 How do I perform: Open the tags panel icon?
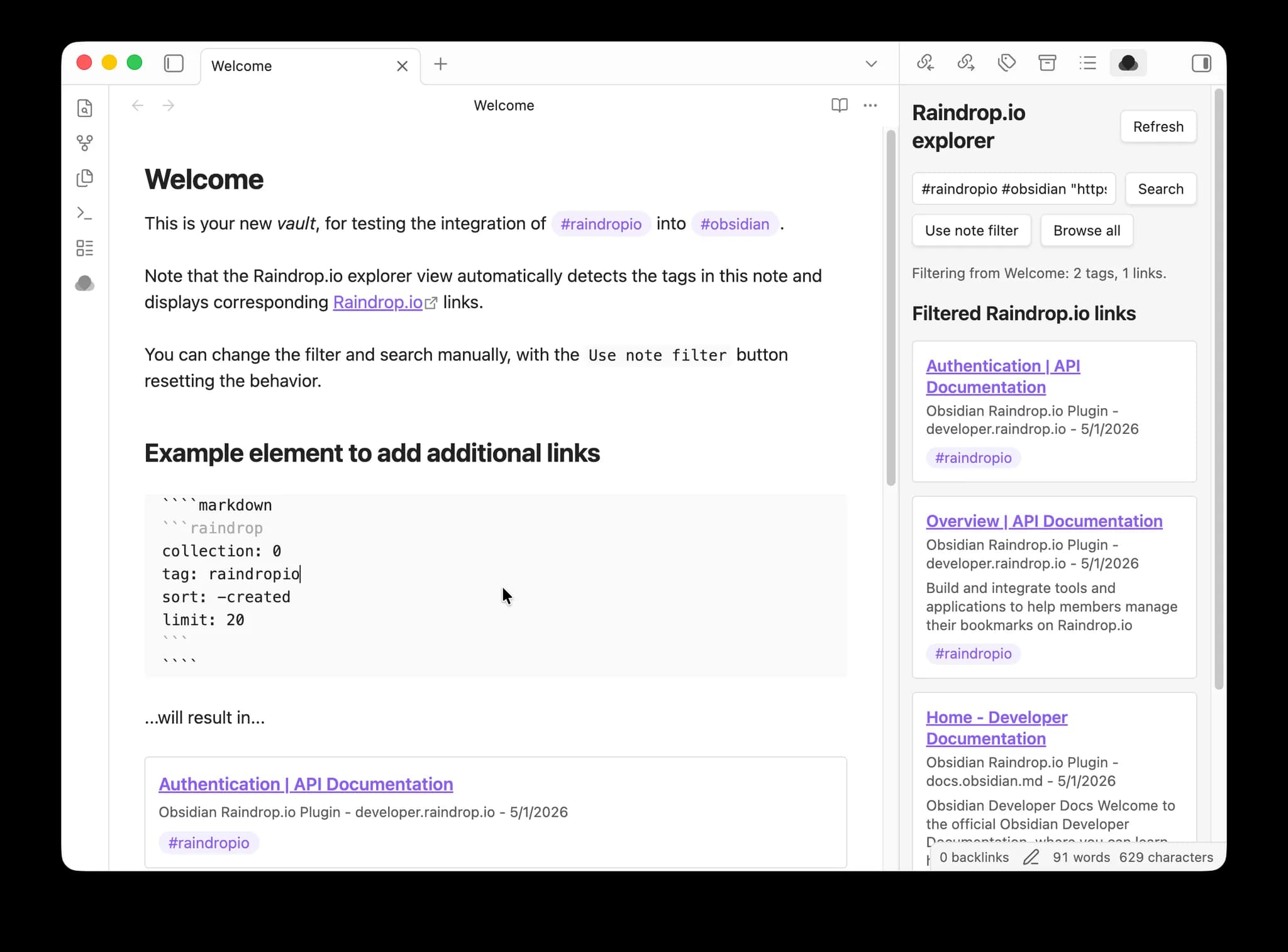click(x=1006, y=63)
